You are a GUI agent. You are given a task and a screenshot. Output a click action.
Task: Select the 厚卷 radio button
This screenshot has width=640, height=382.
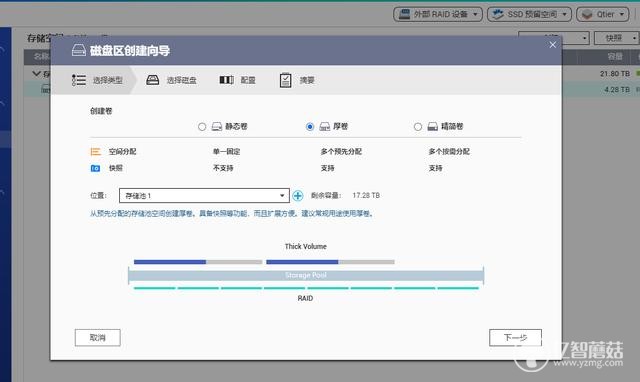coord(310,127)
